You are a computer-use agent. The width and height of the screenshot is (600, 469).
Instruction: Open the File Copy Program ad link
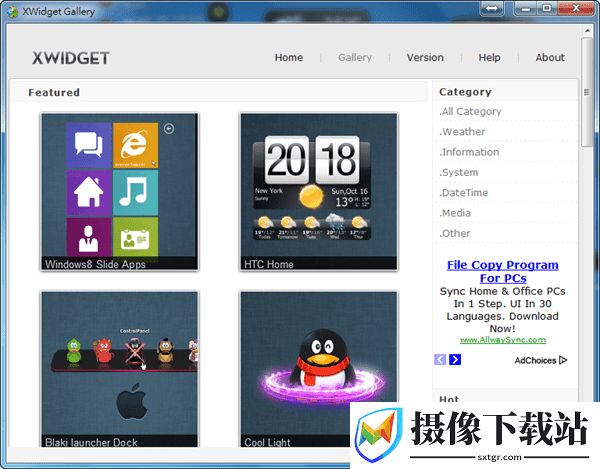[502, 271]
